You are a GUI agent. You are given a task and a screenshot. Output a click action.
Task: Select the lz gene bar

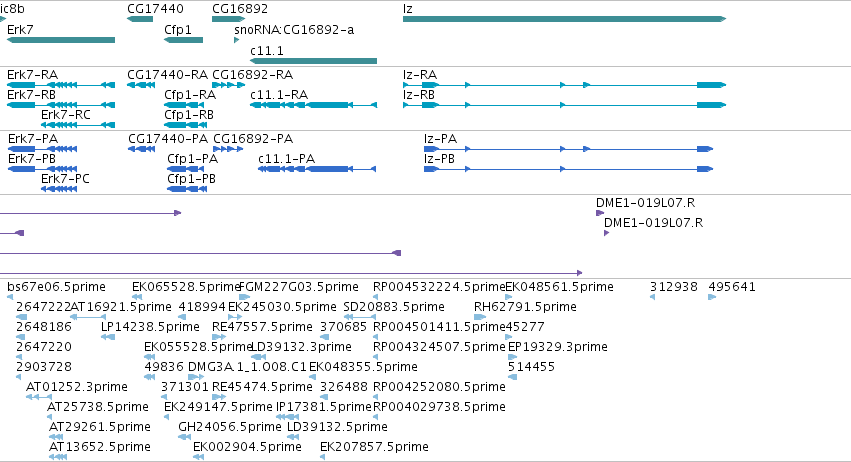pyautogui.click(x=564, y=20)
